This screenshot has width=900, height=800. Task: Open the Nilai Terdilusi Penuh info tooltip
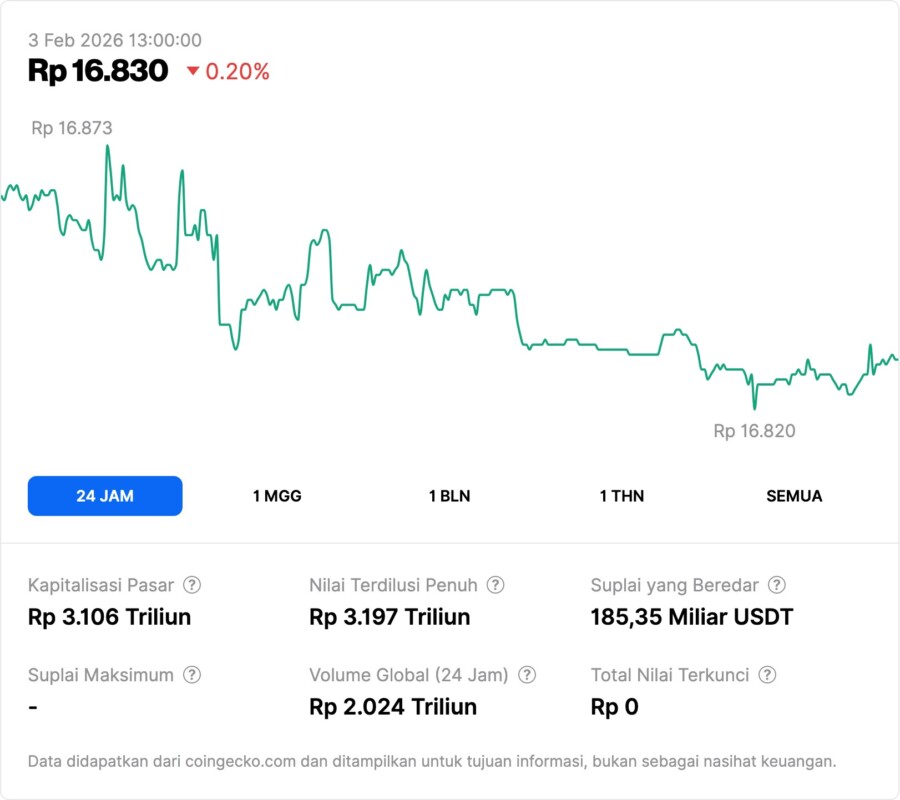pyautogui.click(x=495, y=585)
